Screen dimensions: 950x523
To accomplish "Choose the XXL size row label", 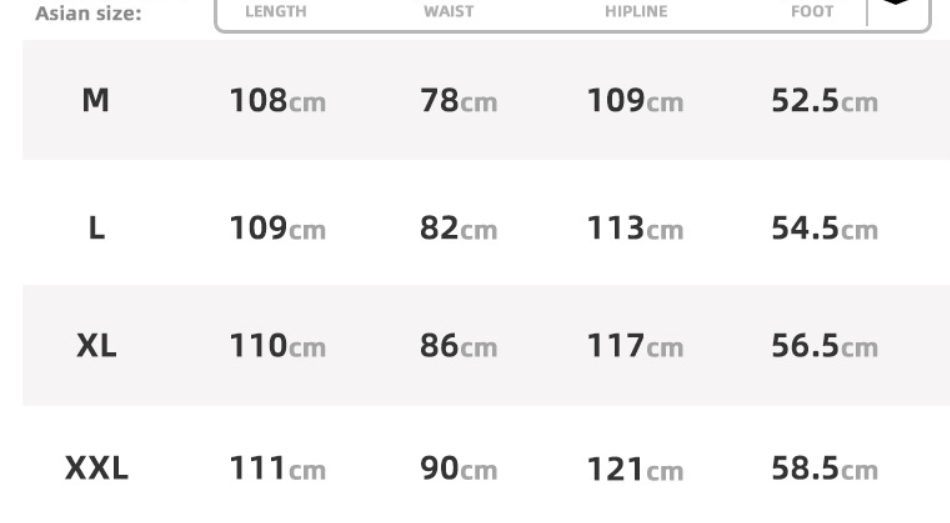I will pos(96,468).
